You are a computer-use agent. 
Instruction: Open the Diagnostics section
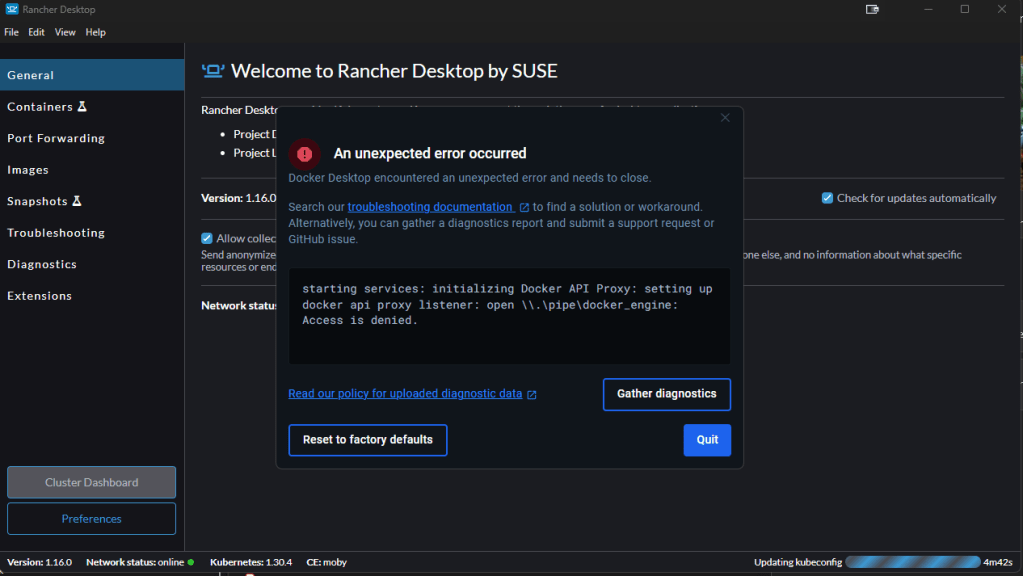click(x=92, y=264)
